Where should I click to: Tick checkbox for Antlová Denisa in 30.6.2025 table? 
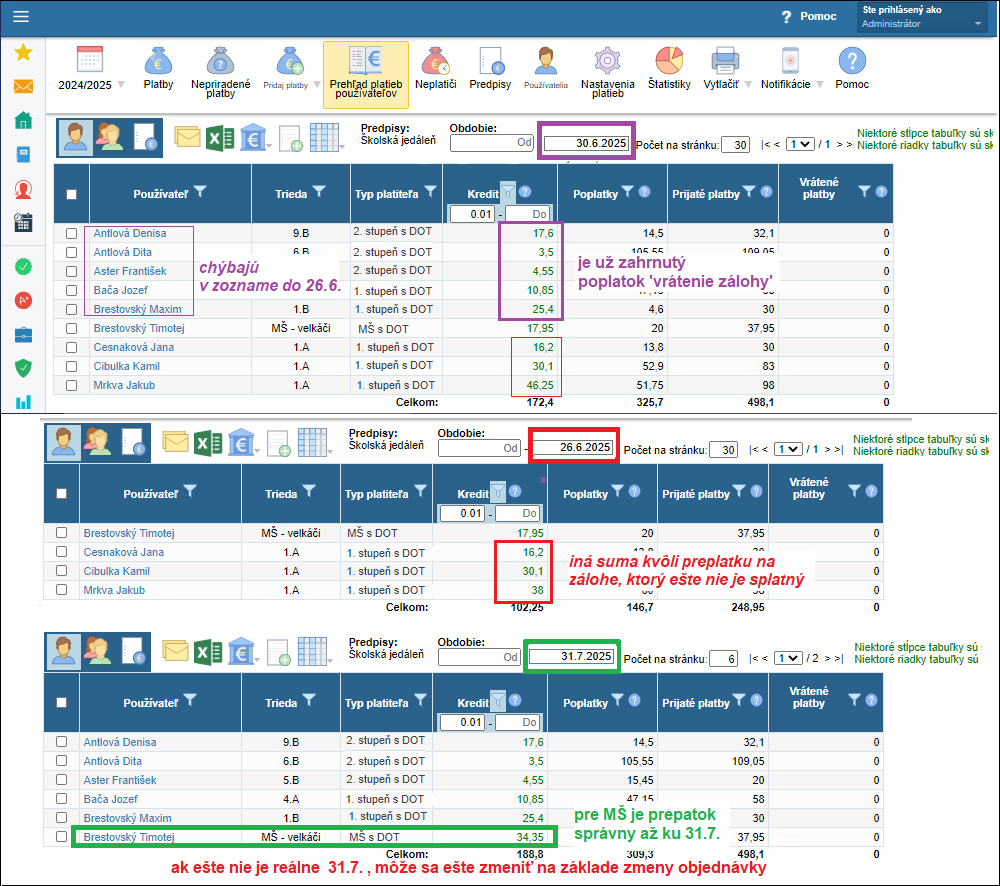(x=71, y=233)
